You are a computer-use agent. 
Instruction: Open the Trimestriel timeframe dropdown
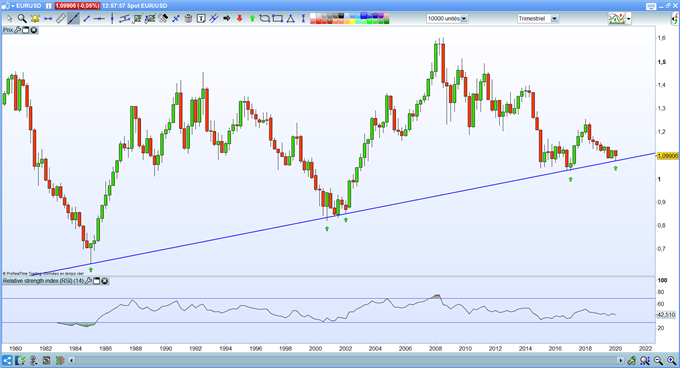point(538,19)
